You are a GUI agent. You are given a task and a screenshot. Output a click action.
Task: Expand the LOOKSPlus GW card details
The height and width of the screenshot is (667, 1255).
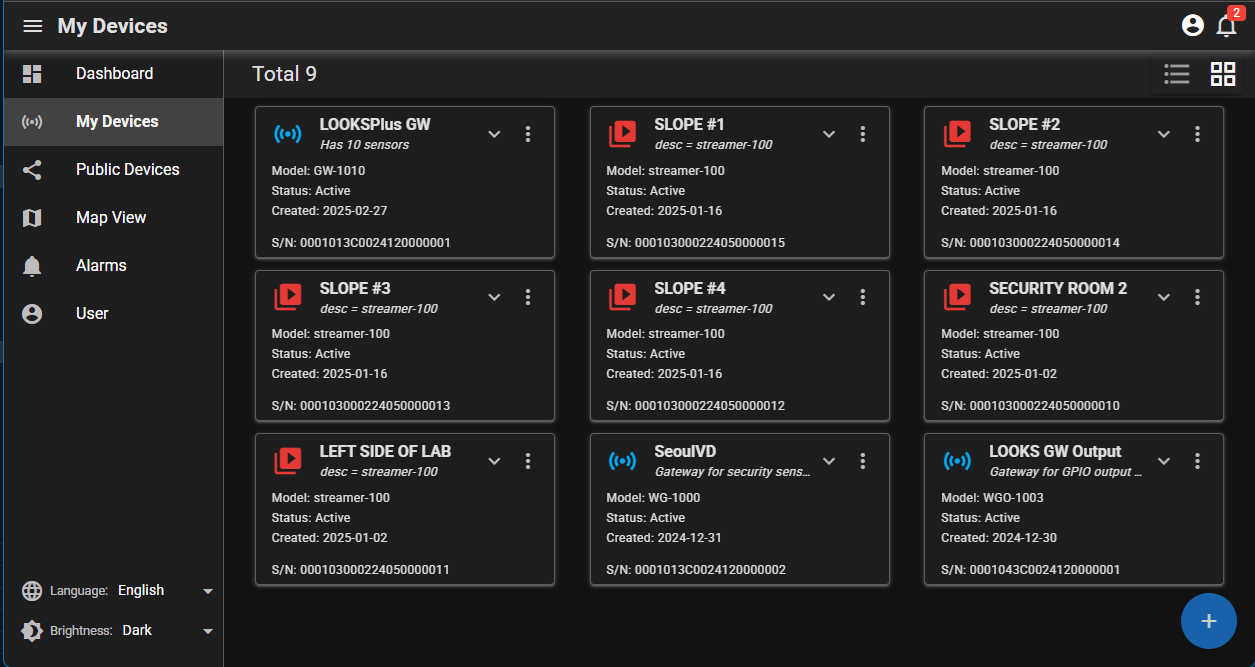coord(494,134)
